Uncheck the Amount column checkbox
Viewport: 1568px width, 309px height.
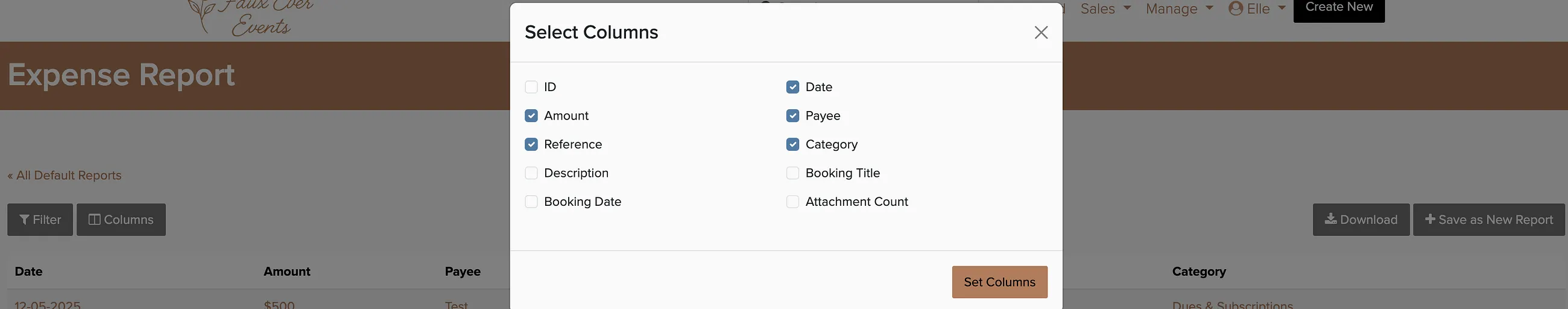531,116
